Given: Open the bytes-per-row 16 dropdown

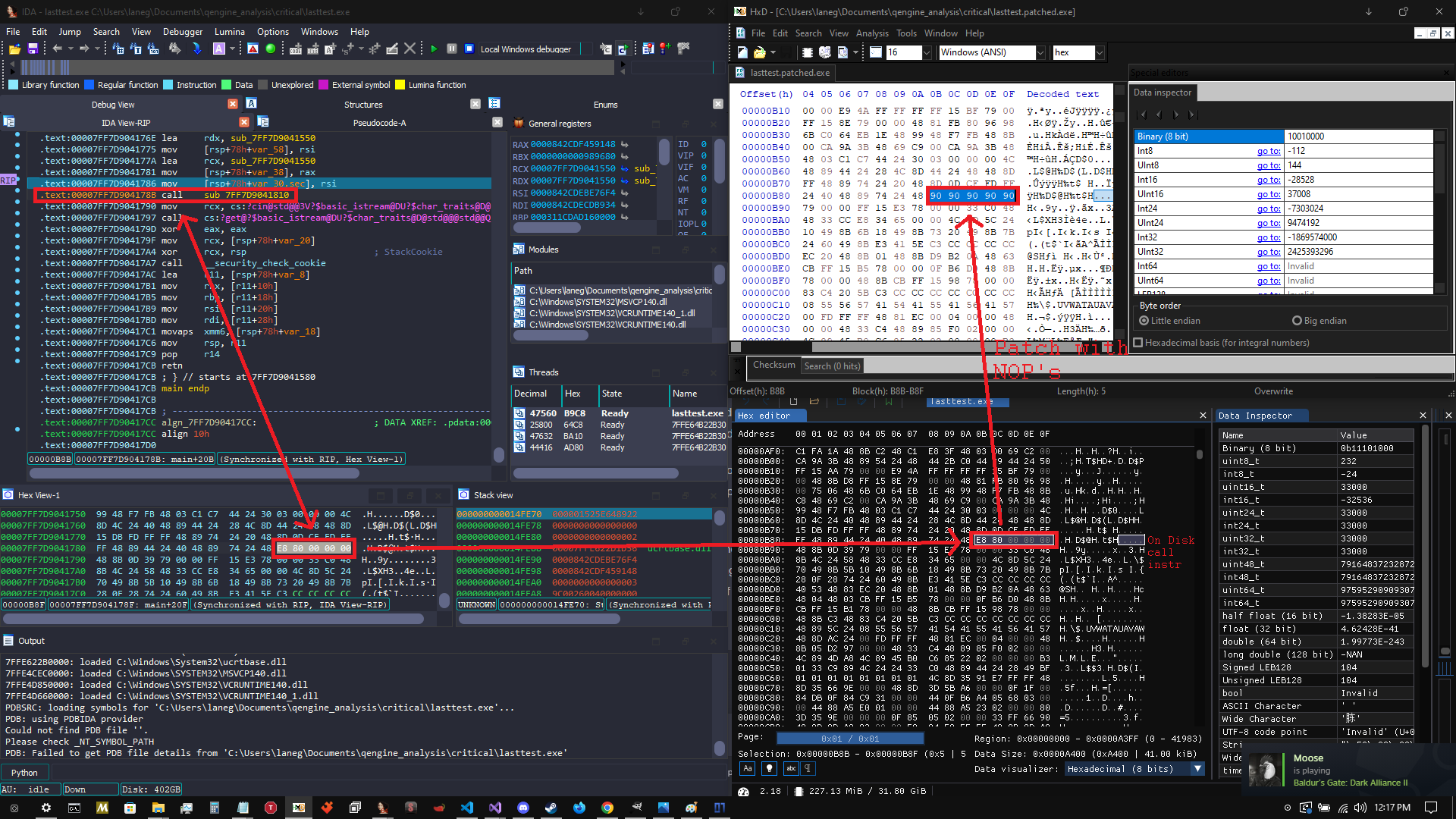Looking at the screenshot, I should 927,52.
